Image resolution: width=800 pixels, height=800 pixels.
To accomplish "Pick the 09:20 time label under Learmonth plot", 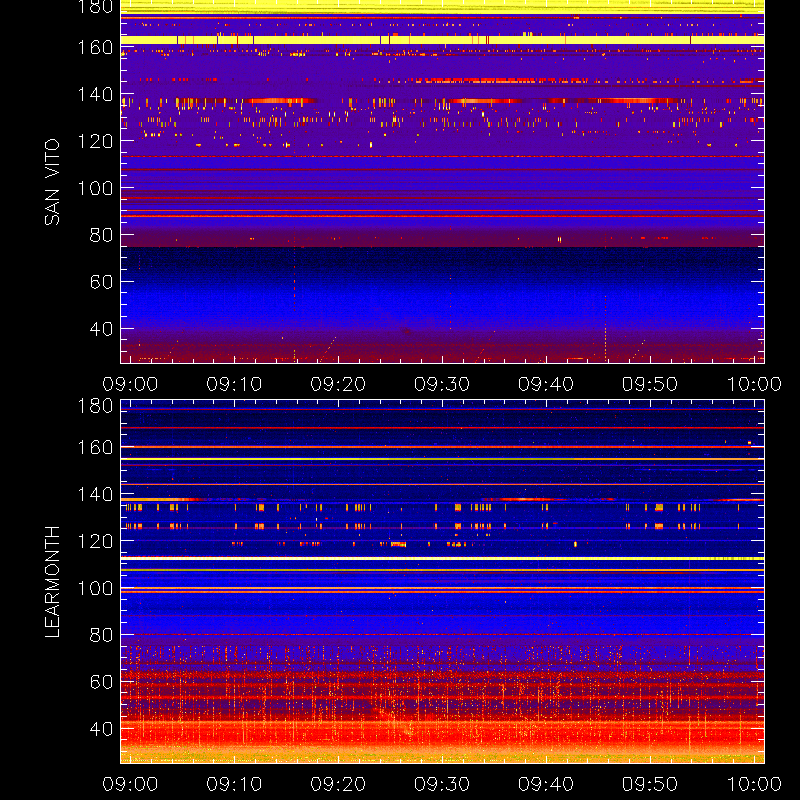I will (338, 784).
